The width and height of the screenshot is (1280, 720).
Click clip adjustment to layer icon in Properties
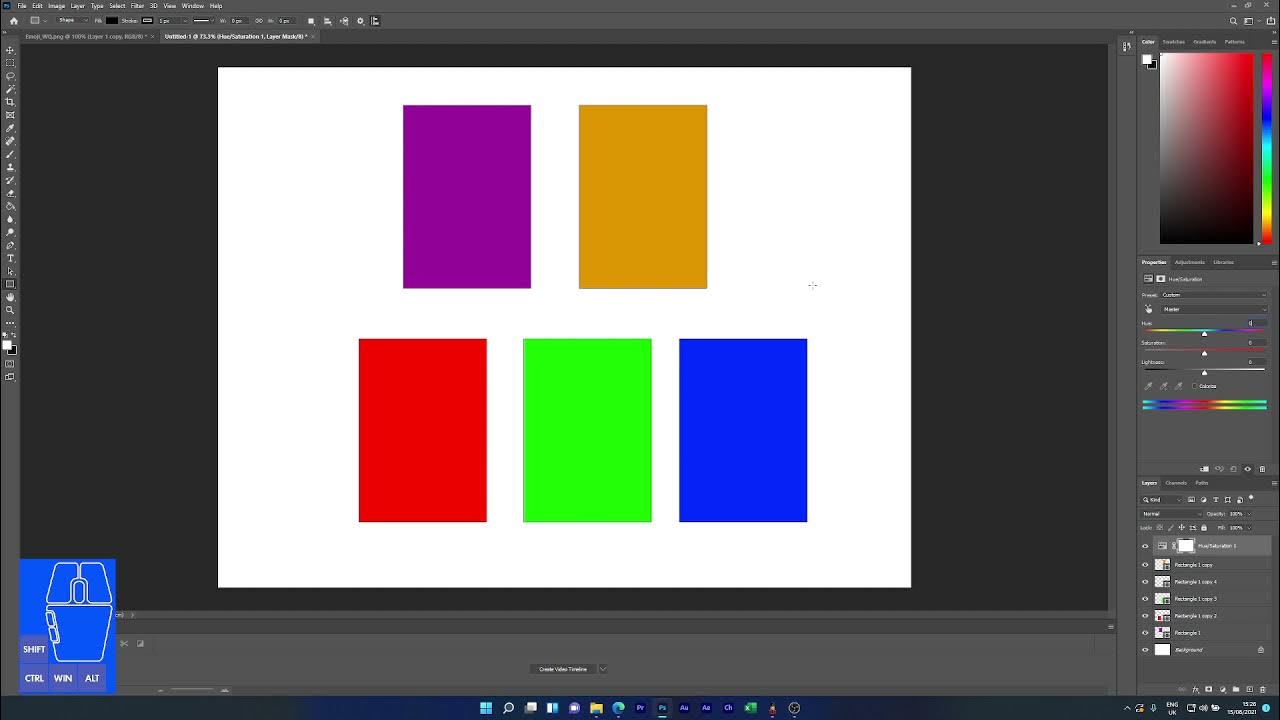click(1204, 469)
